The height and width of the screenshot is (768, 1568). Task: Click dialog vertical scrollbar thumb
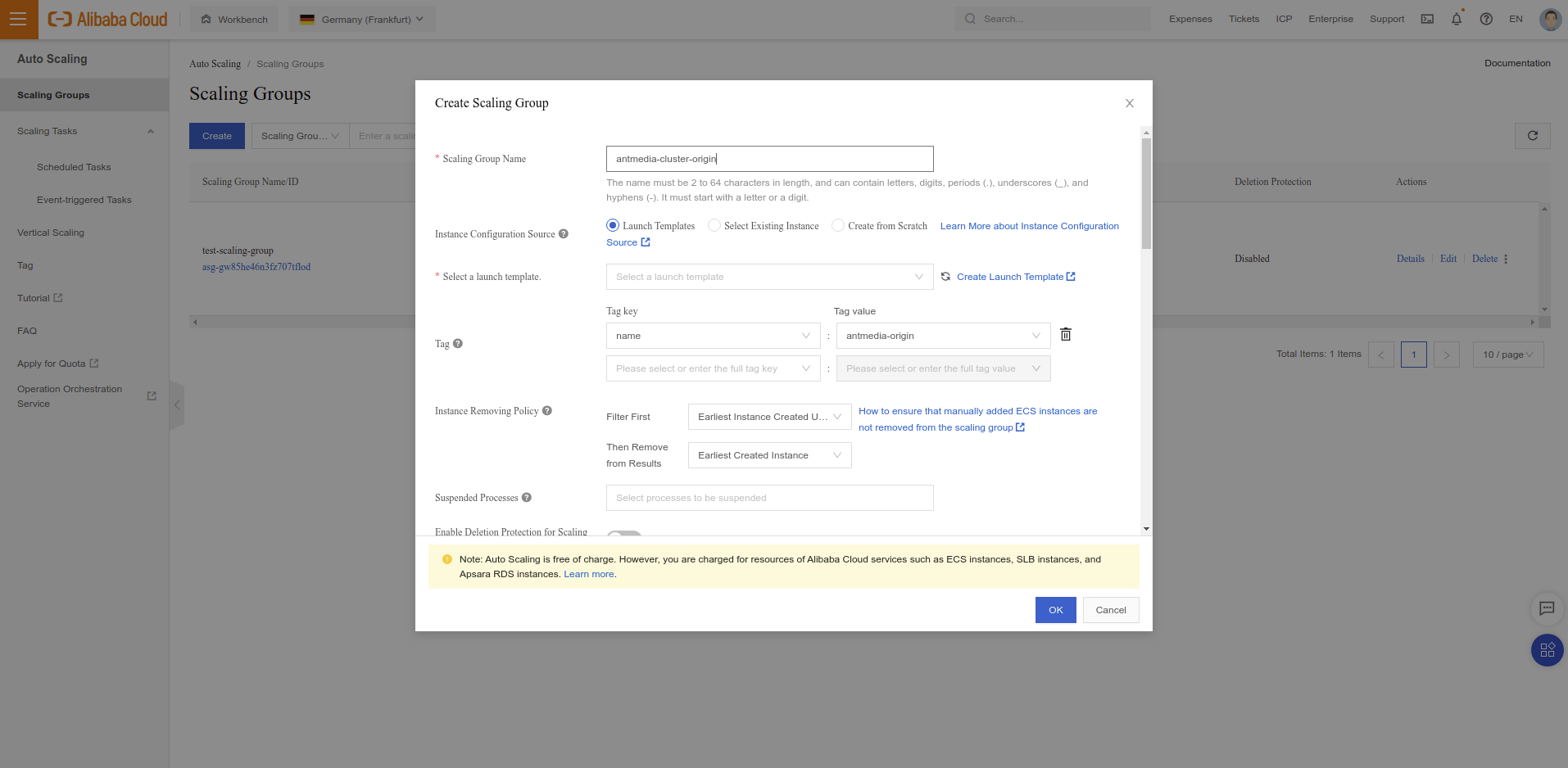pyautogui.click(x=1146, y=193)
